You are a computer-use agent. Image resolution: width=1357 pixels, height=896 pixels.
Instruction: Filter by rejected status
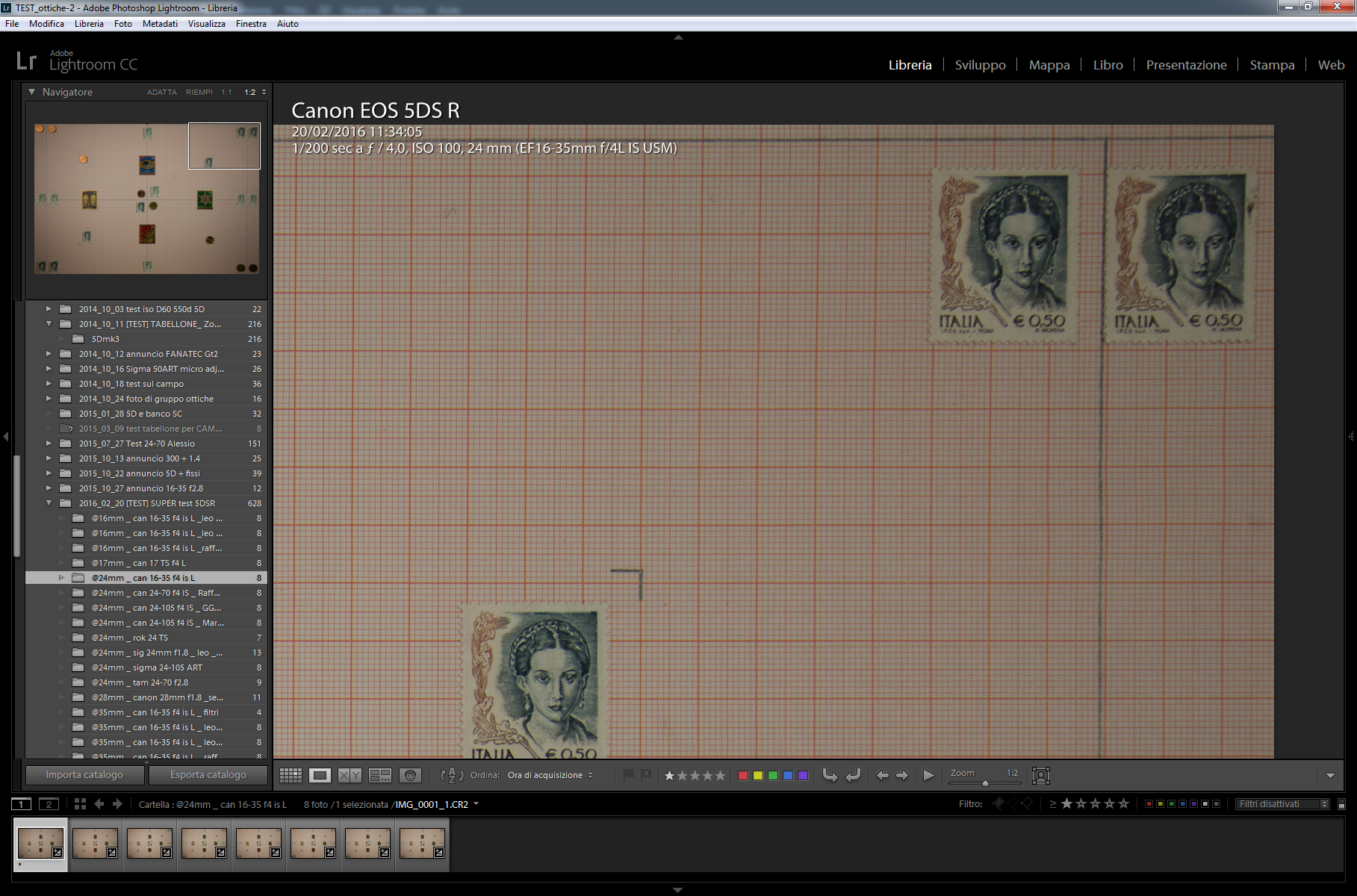point(1027,803)
